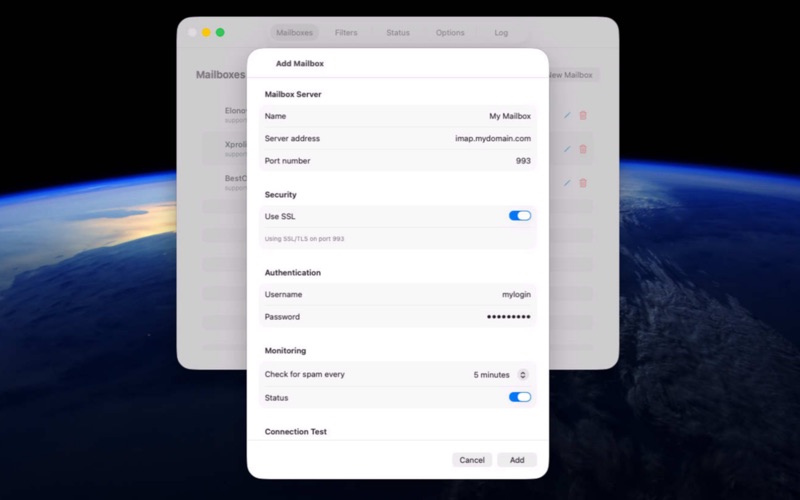Switch to the Options tab

(450, 33)
